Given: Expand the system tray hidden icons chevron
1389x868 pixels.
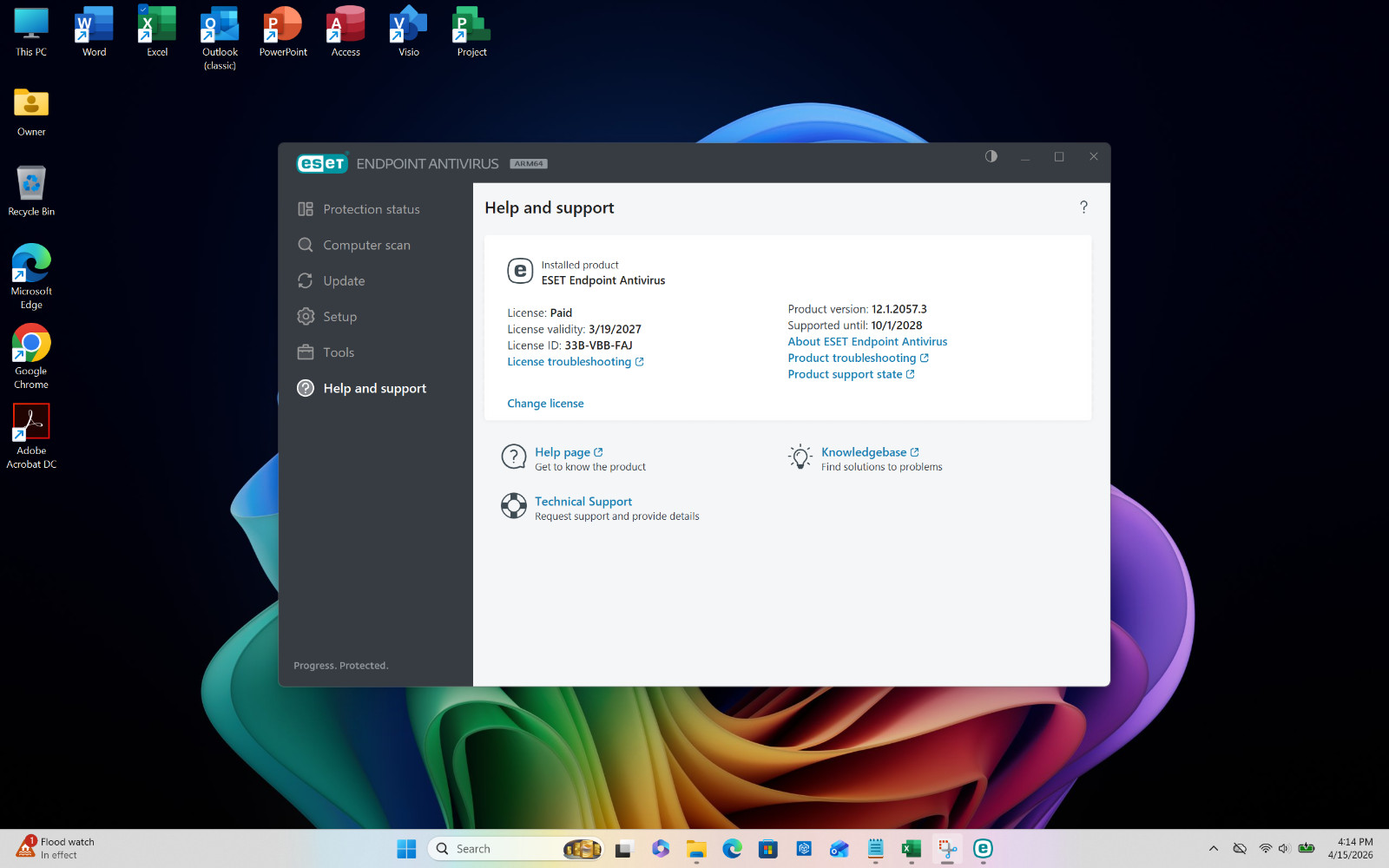Looking at the screenshot, I should click(1214, 849).
